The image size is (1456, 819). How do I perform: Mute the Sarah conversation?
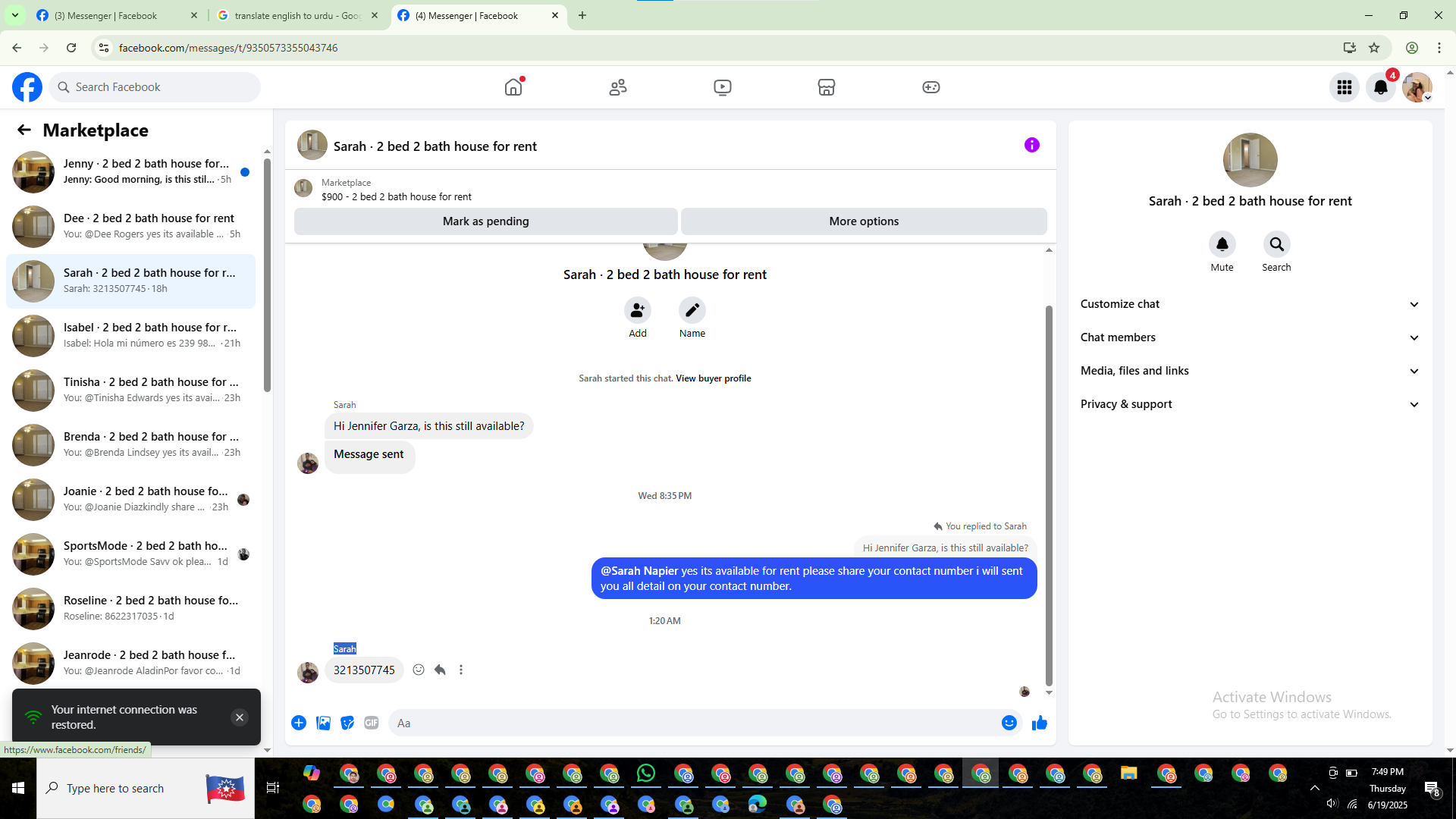(x=1222, y=244)
